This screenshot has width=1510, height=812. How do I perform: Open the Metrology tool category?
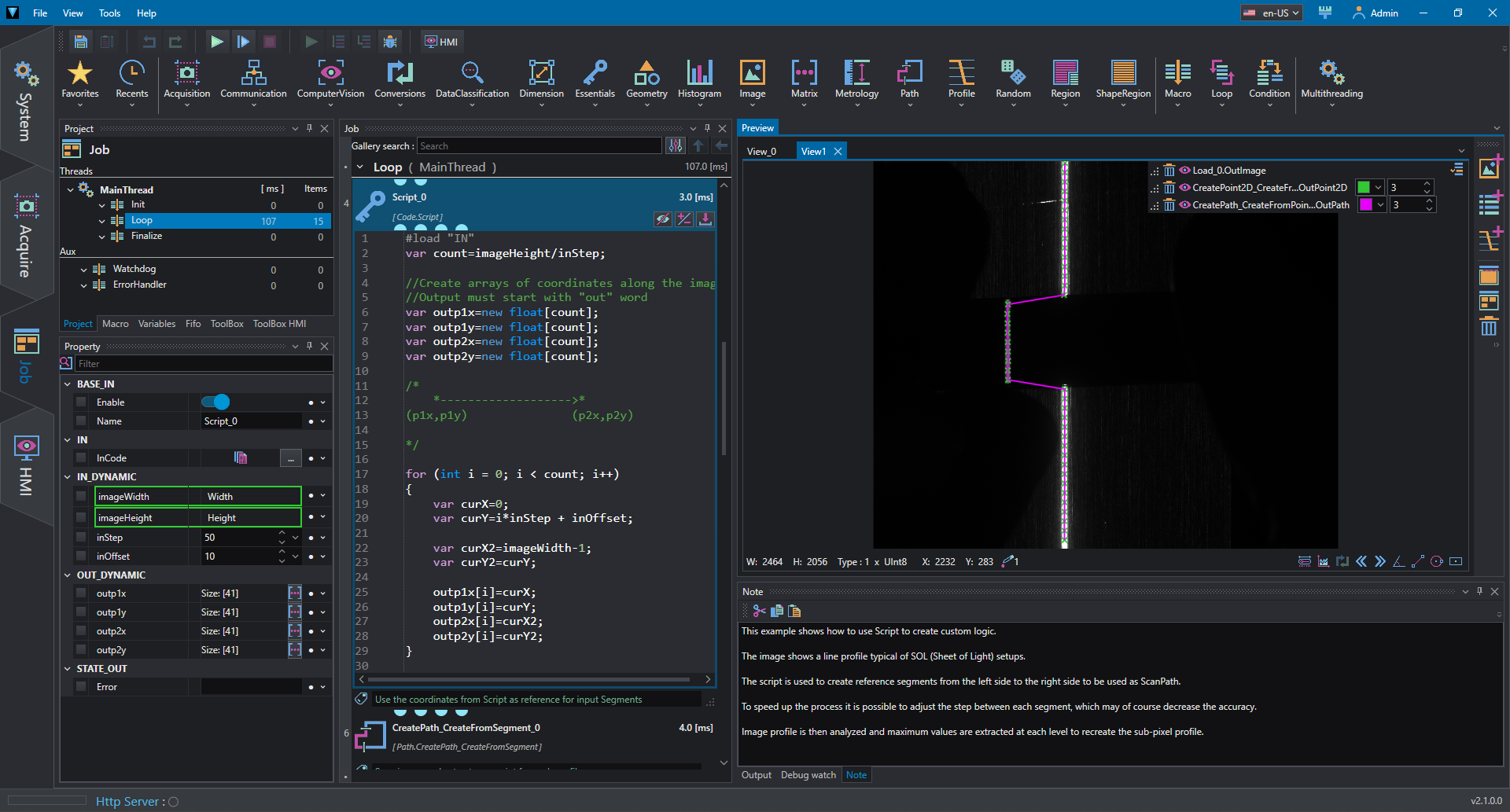pos(856,79)
